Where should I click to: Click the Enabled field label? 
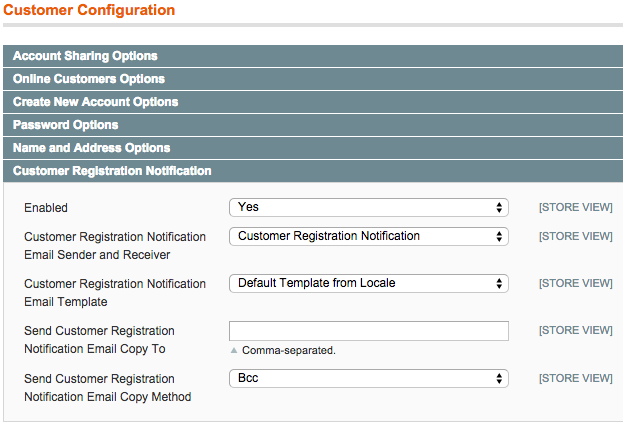[46, 208]
